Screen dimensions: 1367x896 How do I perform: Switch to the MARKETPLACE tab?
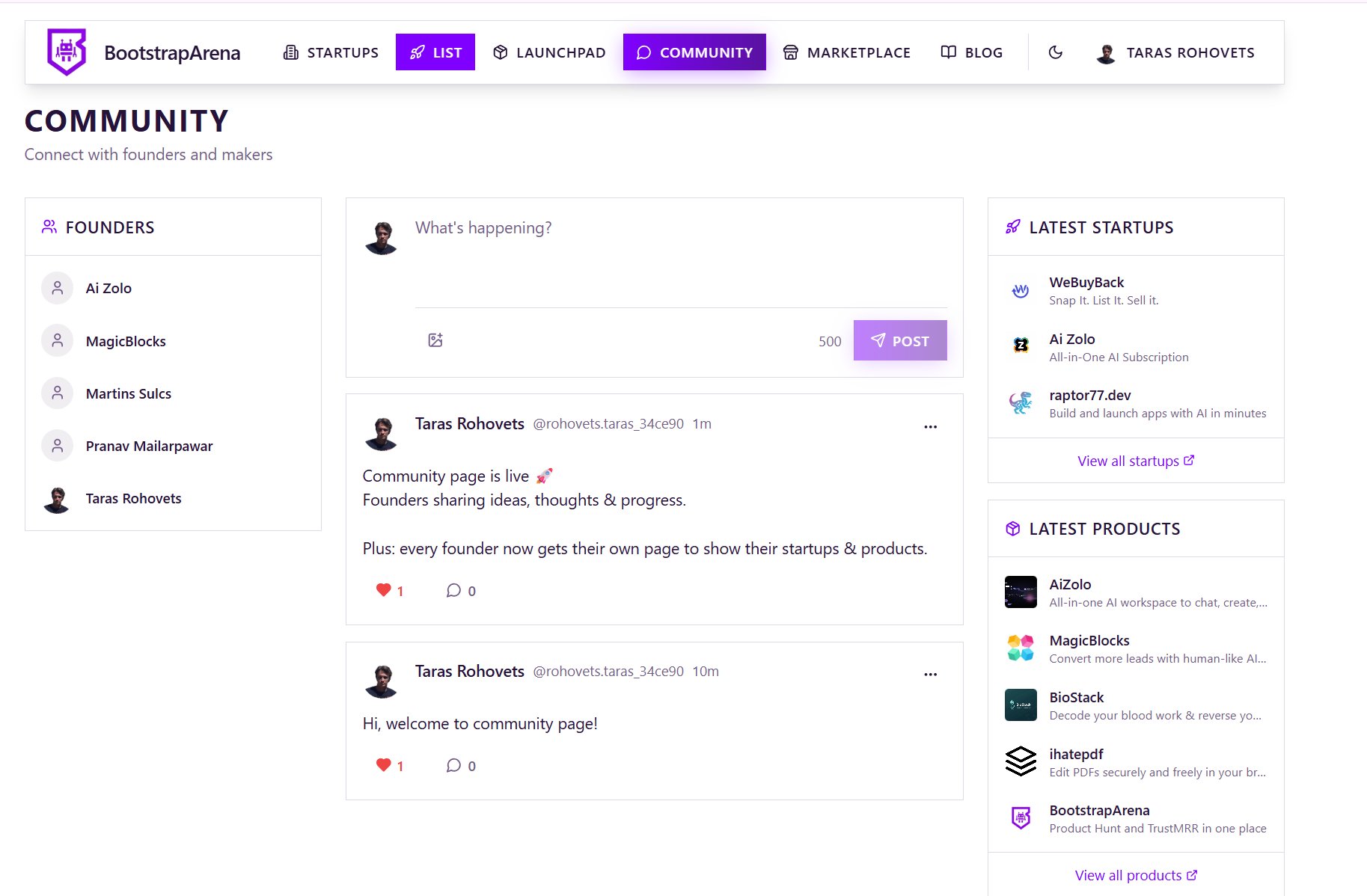846,52
